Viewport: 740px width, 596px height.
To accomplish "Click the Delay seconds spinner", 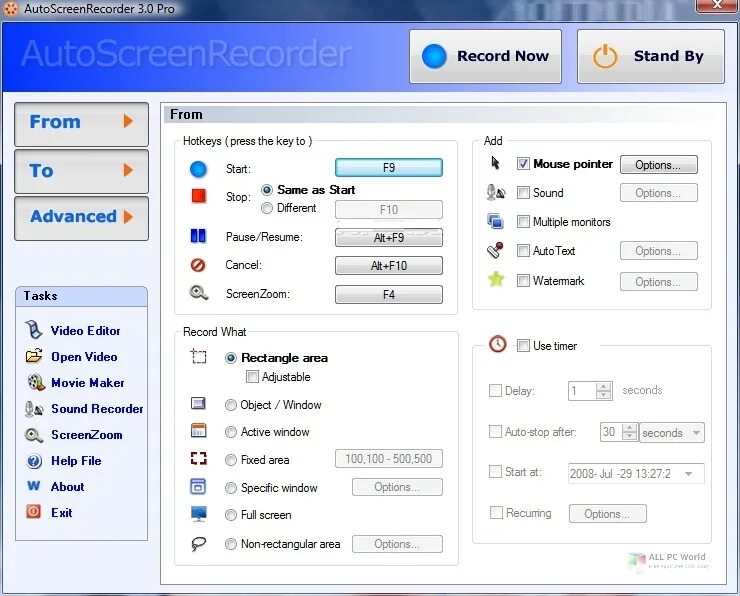I will 604,391.
